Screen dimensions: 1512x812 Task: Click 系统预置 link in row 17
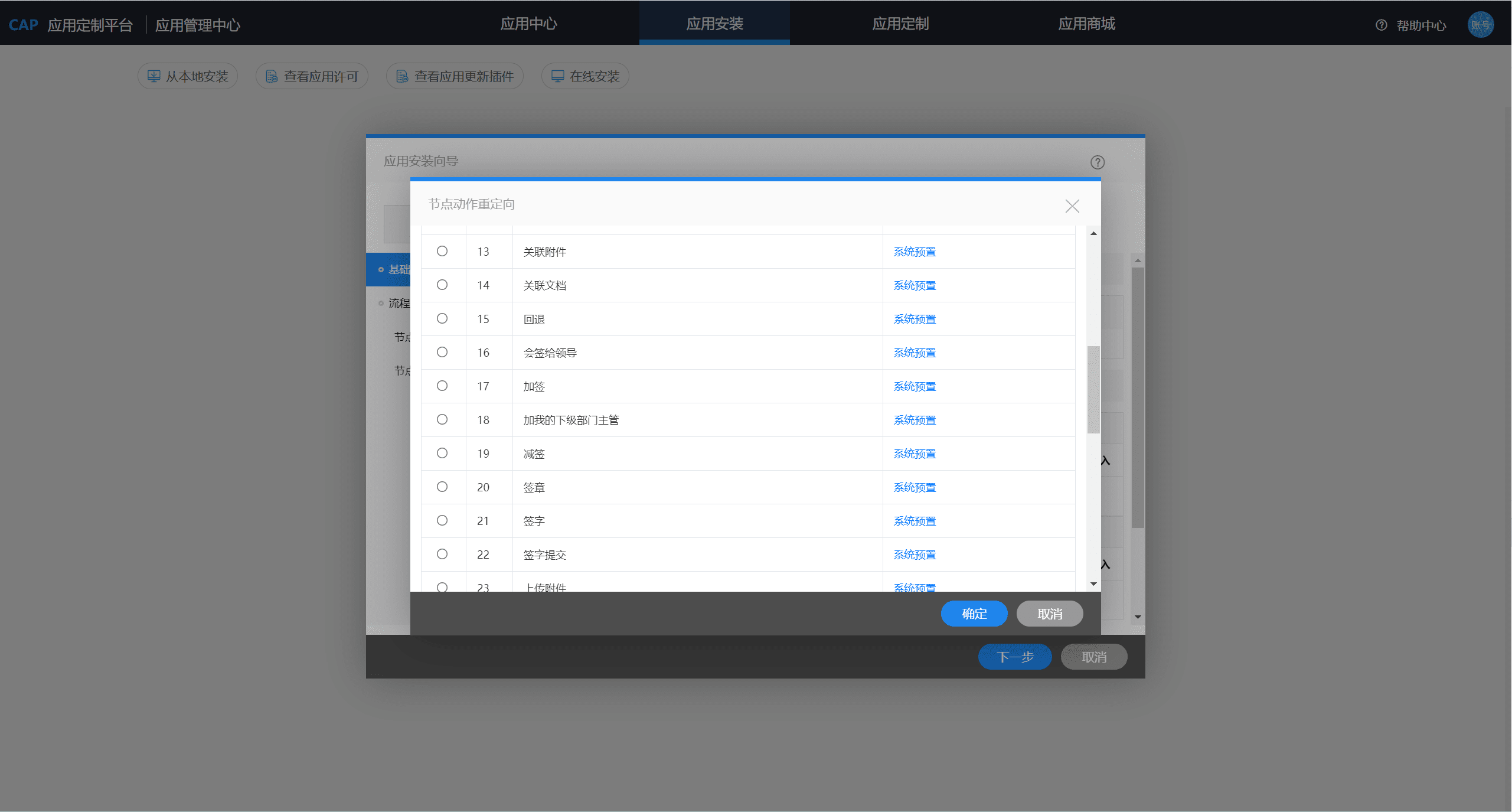tap(915, 386)
